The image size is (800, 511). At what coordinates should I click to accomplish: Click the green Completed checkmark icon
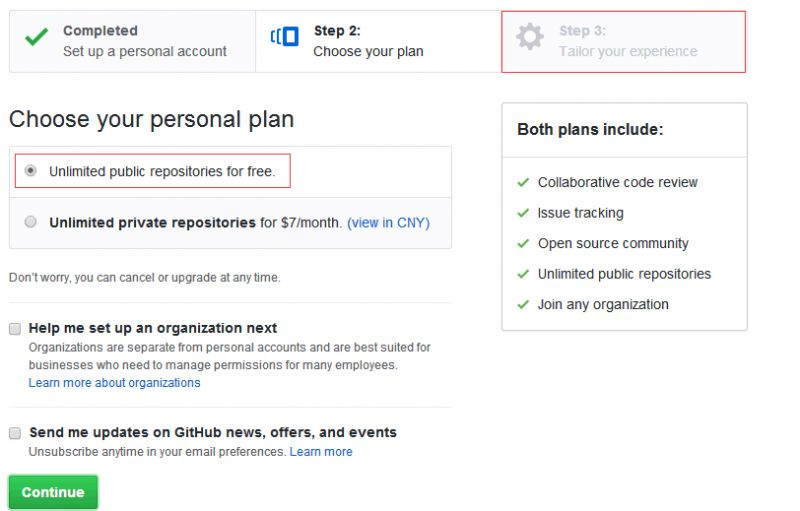(37, 37)
